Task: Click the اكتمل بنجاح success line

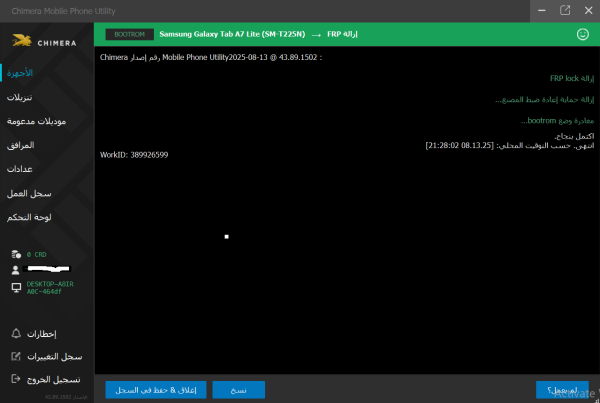Action: point(574,136)
